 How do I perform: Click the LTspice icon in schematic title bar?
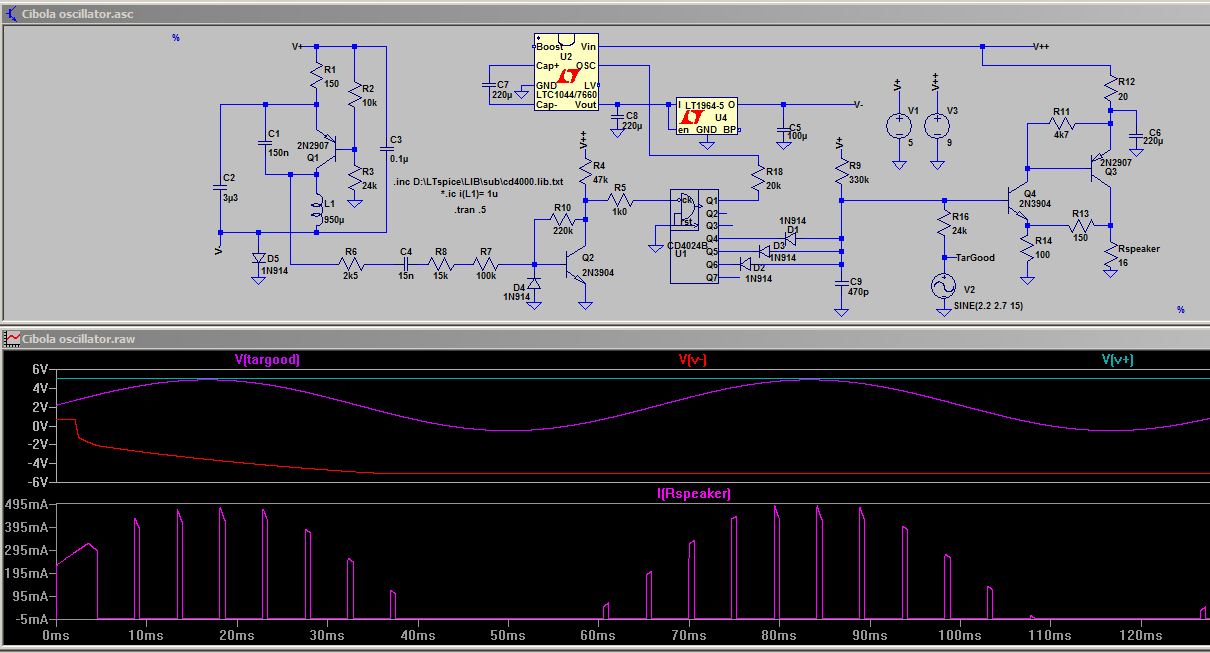[11, 15]
